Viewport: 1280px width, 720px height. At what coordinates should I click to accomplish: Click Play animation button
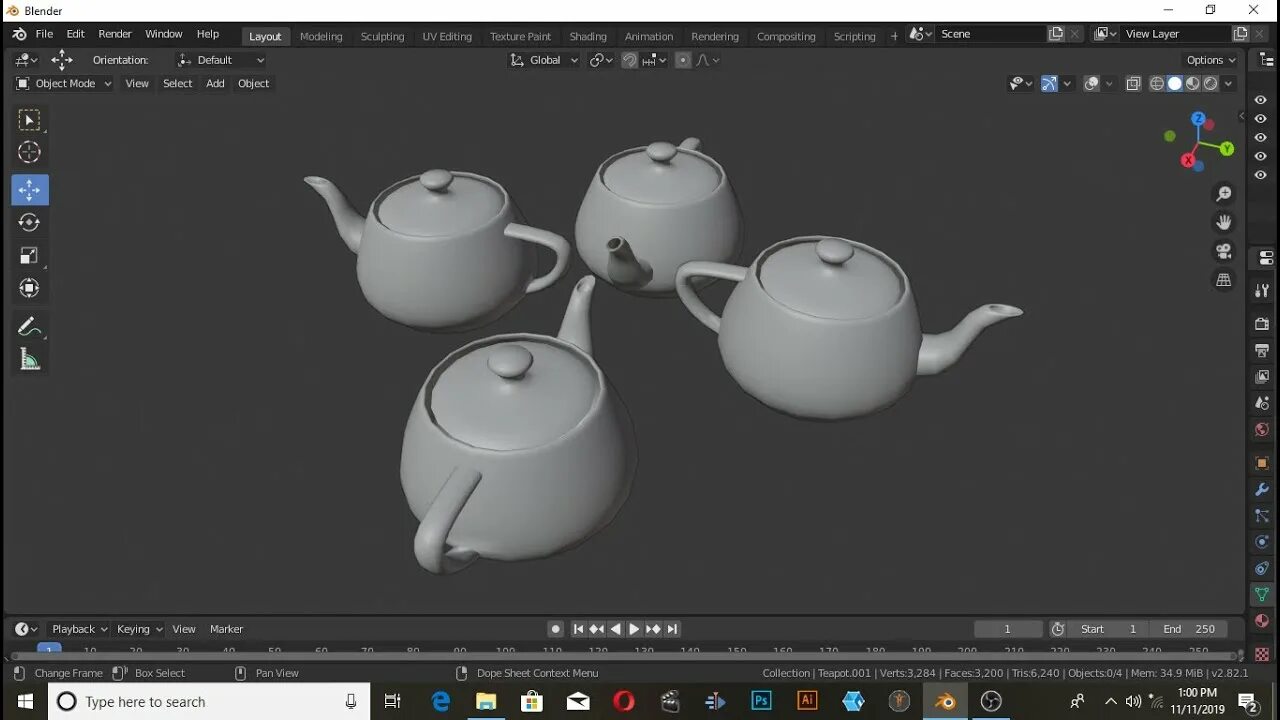pyautogui.click(x=634, y=629)
